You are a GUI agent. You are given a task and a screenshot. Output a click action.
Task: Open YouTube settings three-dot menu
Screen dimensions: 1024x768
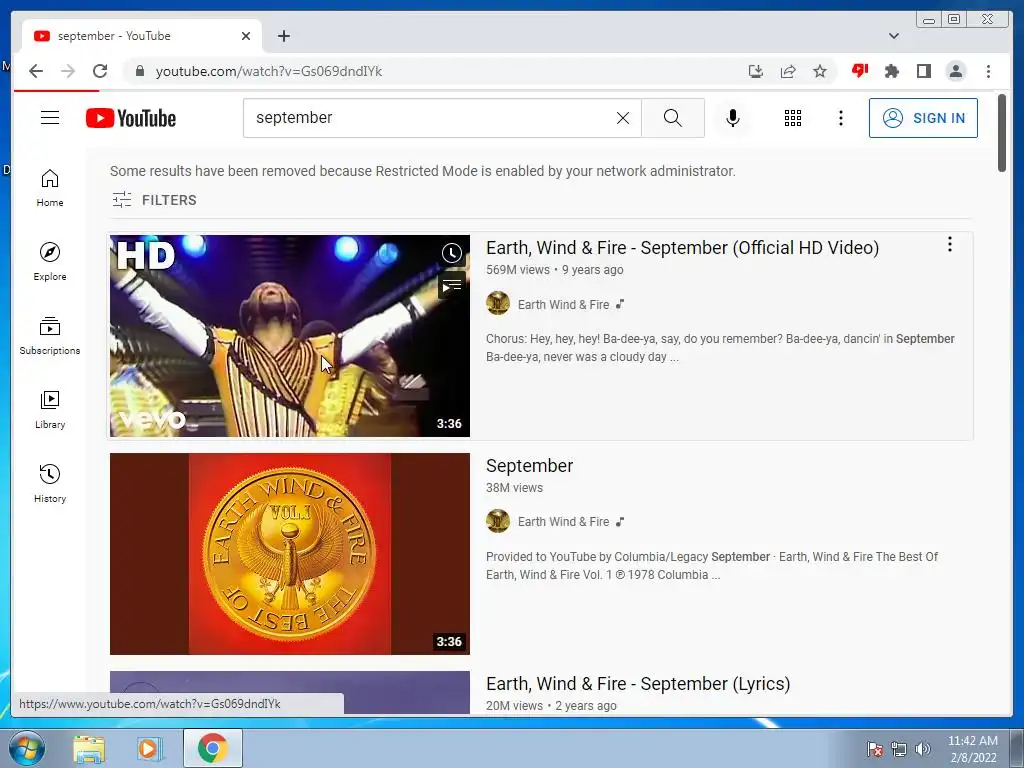841,118
